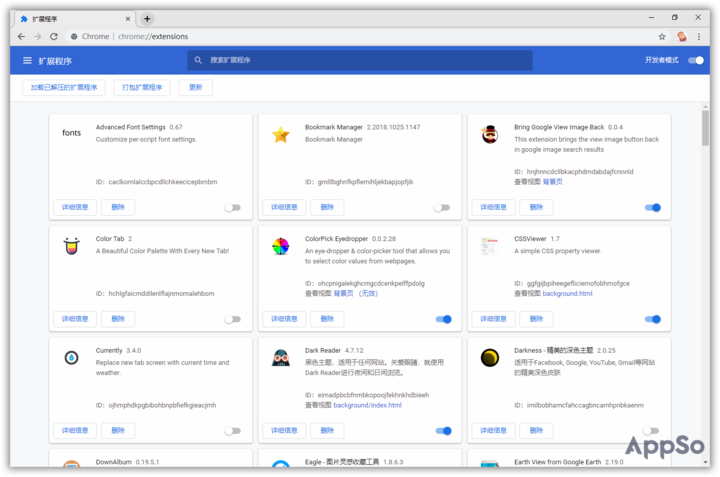
Task: Click 删除 for Darkness extension
Action: 536,430
